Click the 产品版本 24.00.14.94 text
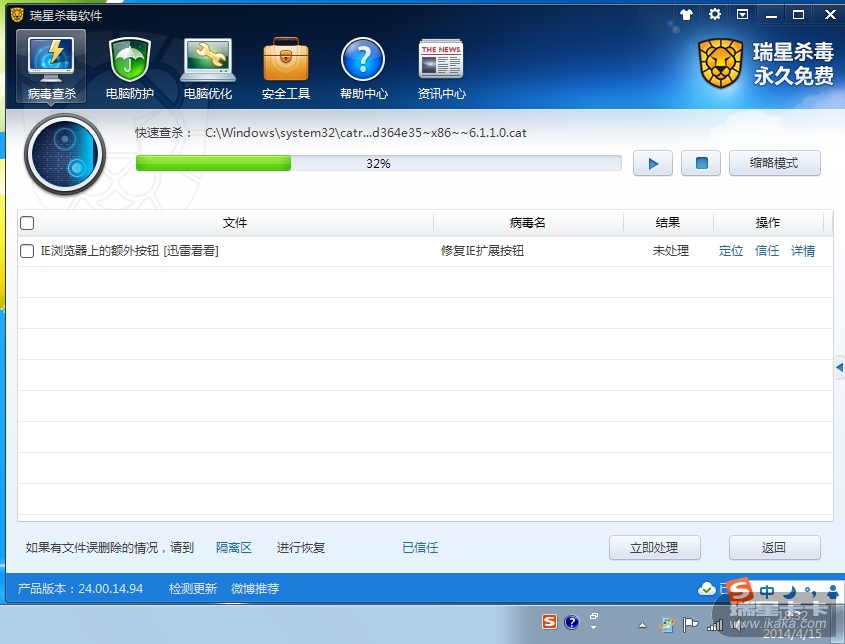 point(80,588)
